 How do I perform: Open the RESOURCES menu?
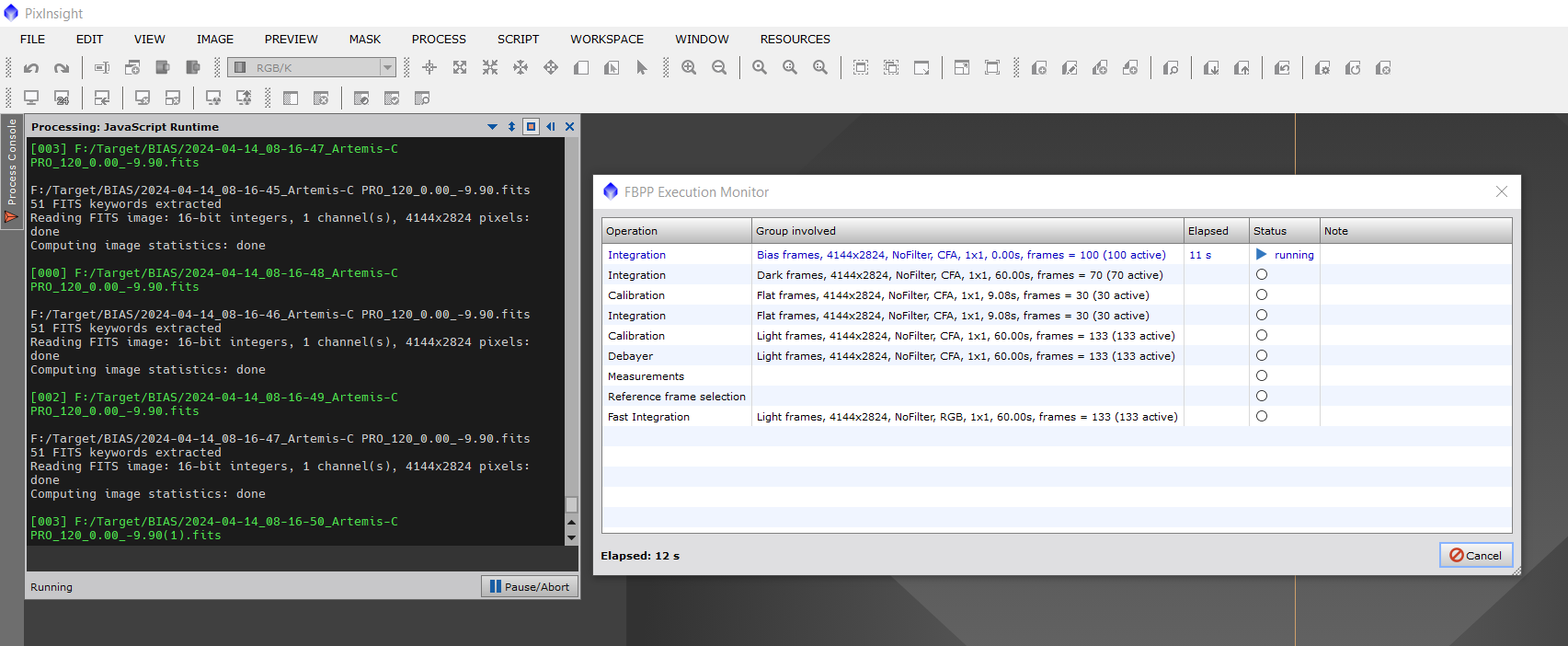[x=795, y=39]
